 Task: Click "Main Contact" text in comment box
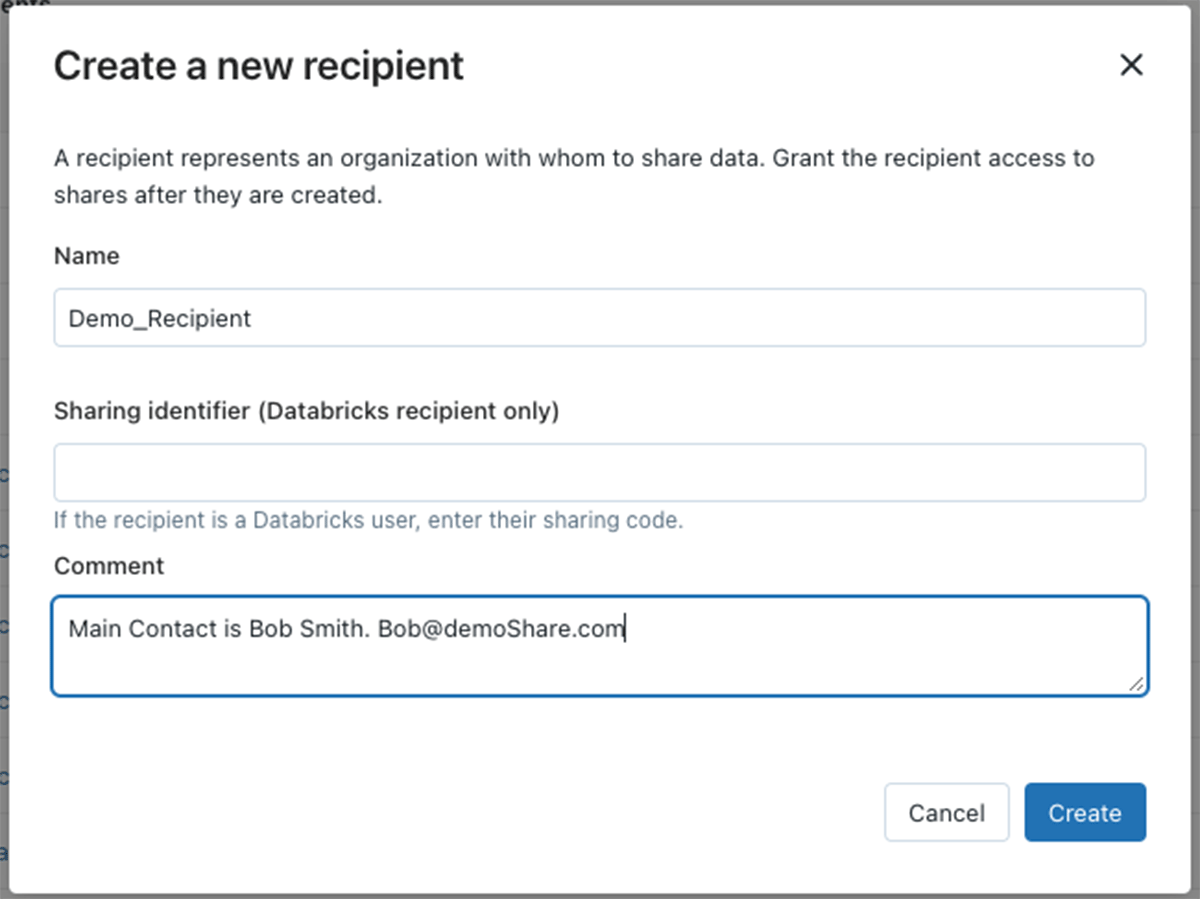pos(142,629)
